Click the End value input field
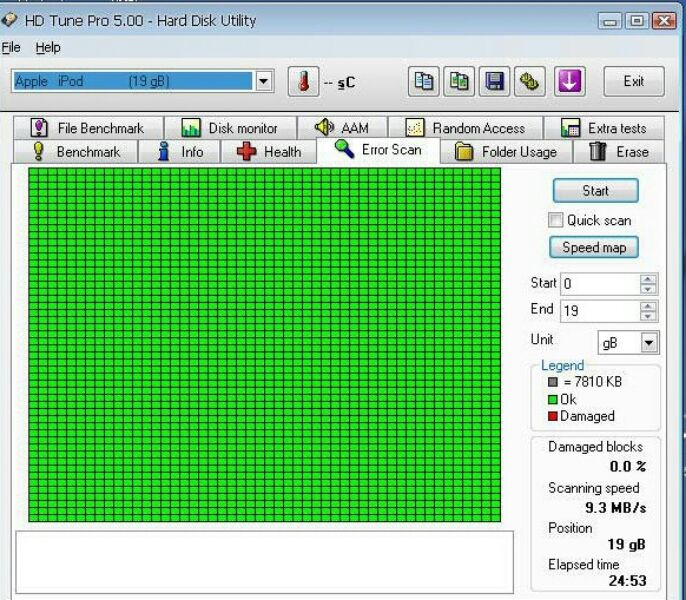This screenshot has height=600, width=686. pos(600,311)
